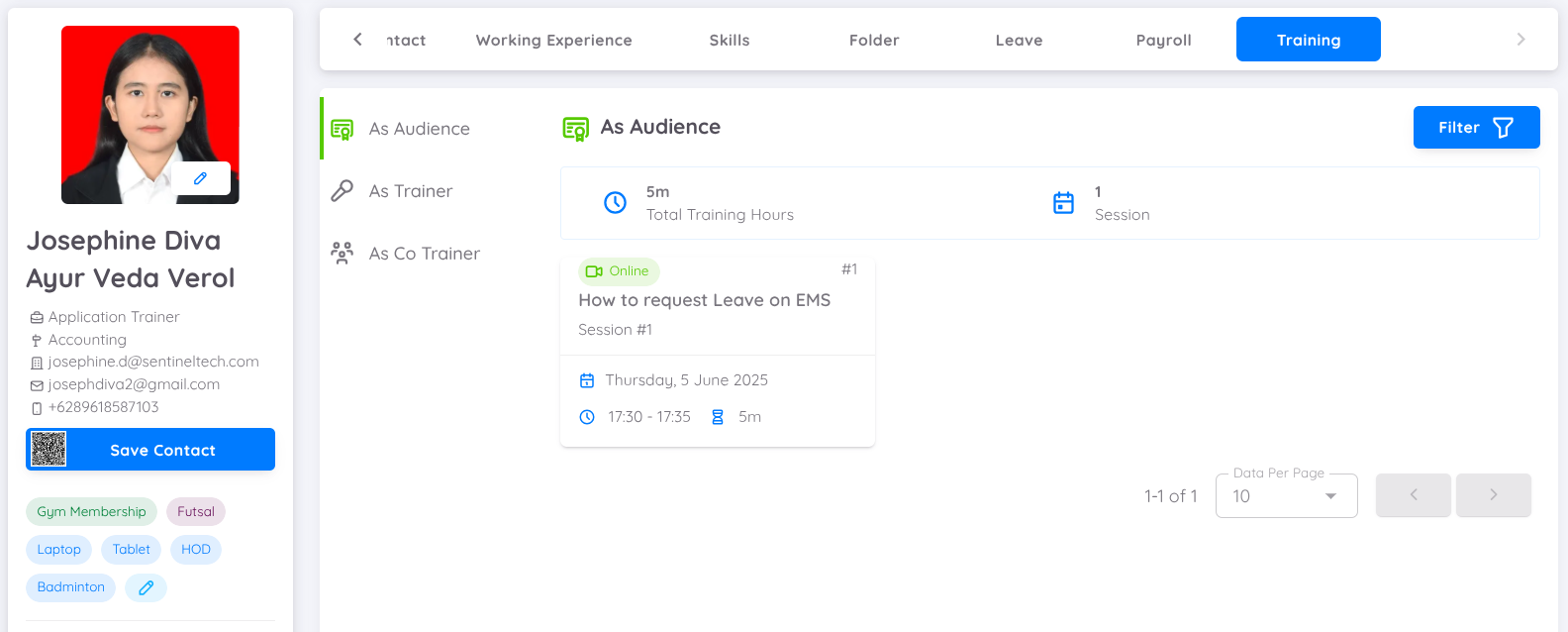Click the clock icon for Total Training Hours
The height and width of the screenshot is (632, 1568).
point(615,203)
